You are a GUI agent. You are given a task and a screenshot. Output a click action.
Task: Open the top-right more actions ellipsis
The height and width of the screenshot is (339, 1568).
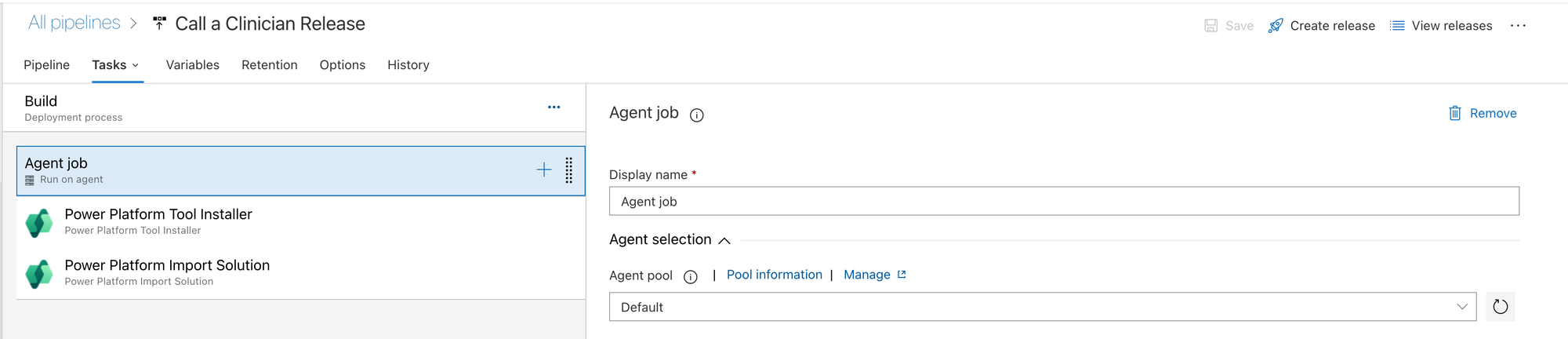point(1518,26)
